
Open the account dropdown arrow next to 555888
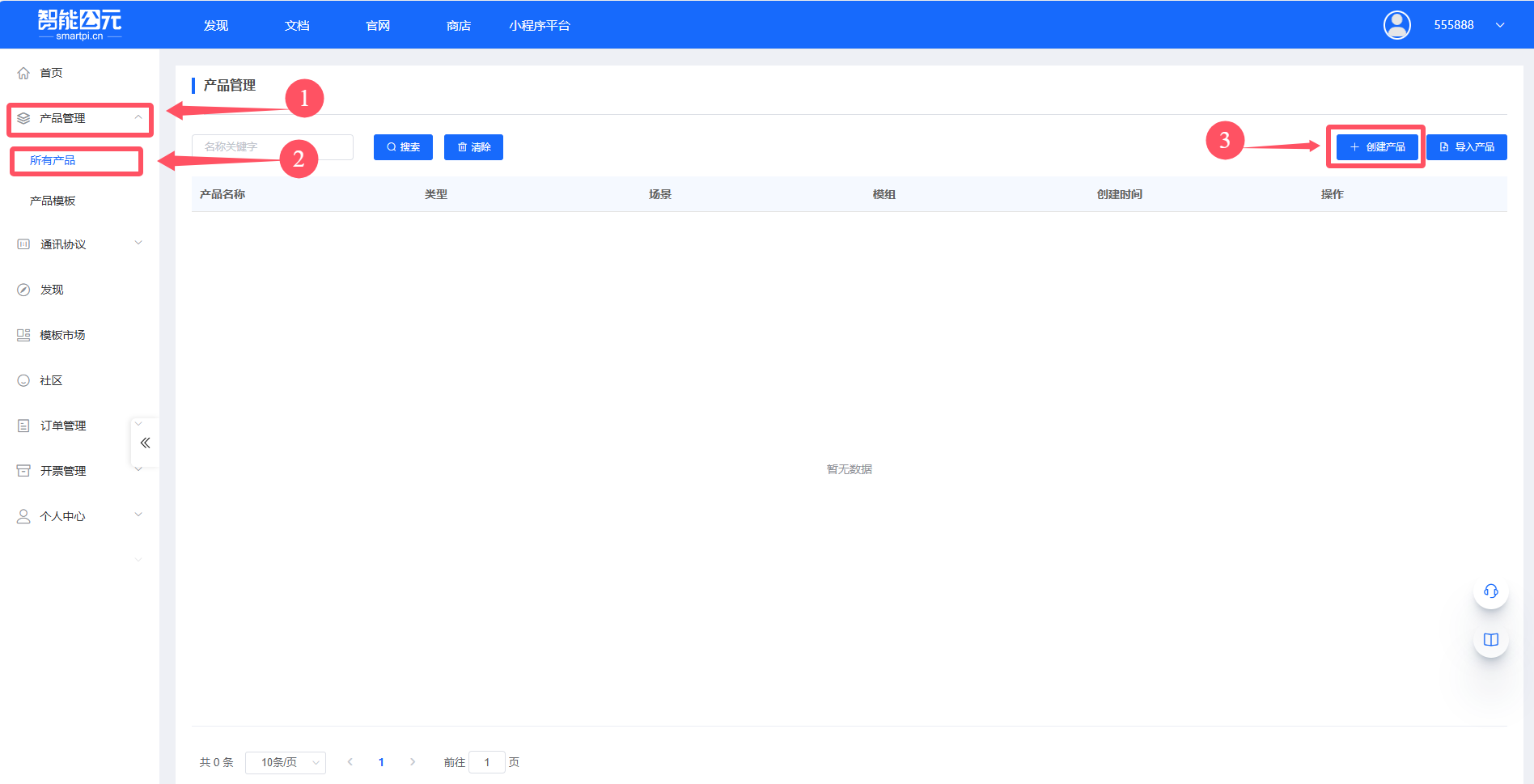[x=1500, y=25]
